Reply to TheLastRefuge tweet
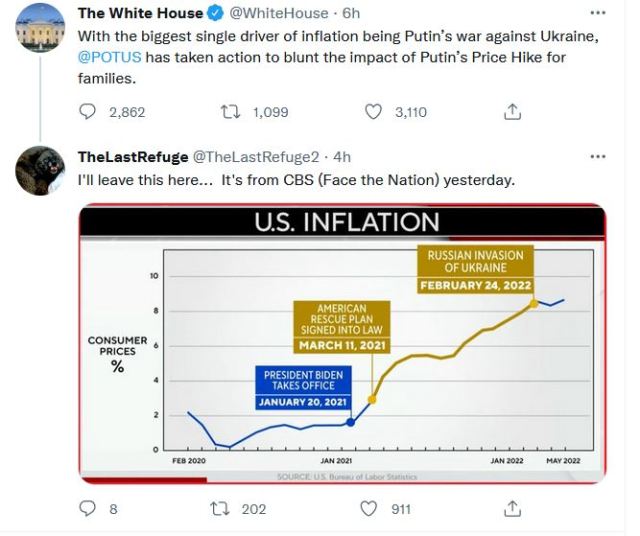This screenshot has height=536, width=640. (x=87, y=508)
